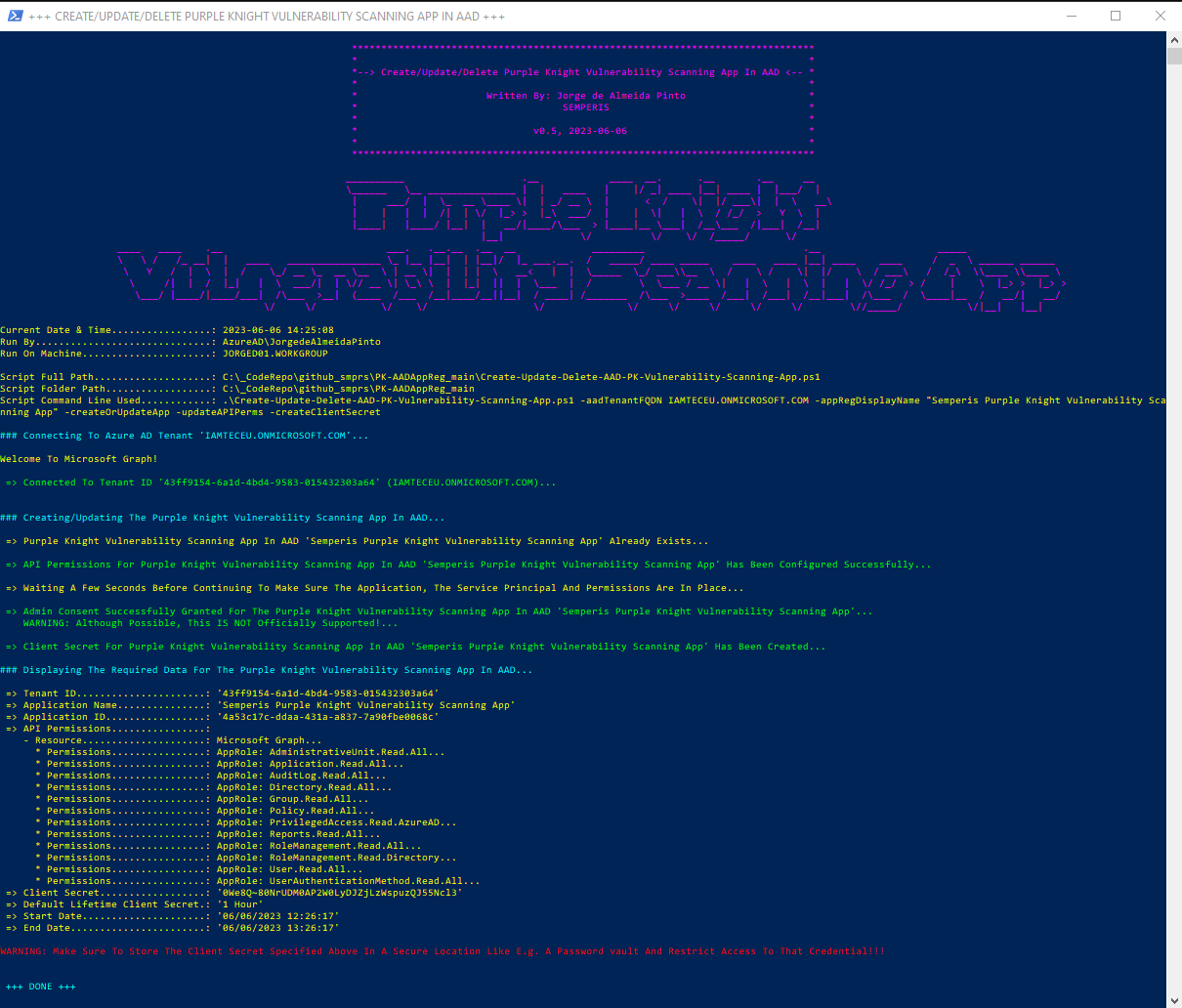Click the End Date value '06/06/2023 13:26:17'

point(277,928)
